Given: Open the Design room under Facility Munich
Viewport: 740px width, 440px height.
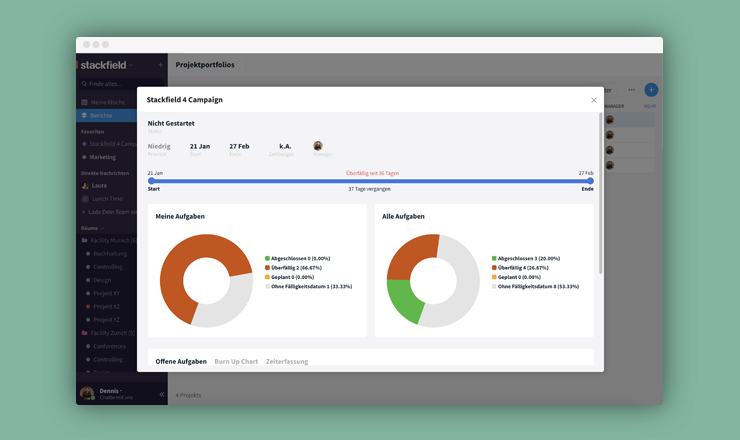Looking at the screenshot, I should point(102,280).
